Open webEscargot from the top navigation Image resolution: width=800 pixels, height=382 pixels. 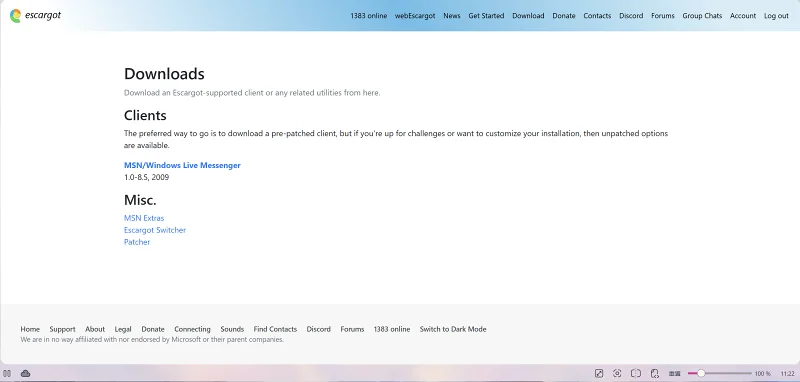click(415, 16)
